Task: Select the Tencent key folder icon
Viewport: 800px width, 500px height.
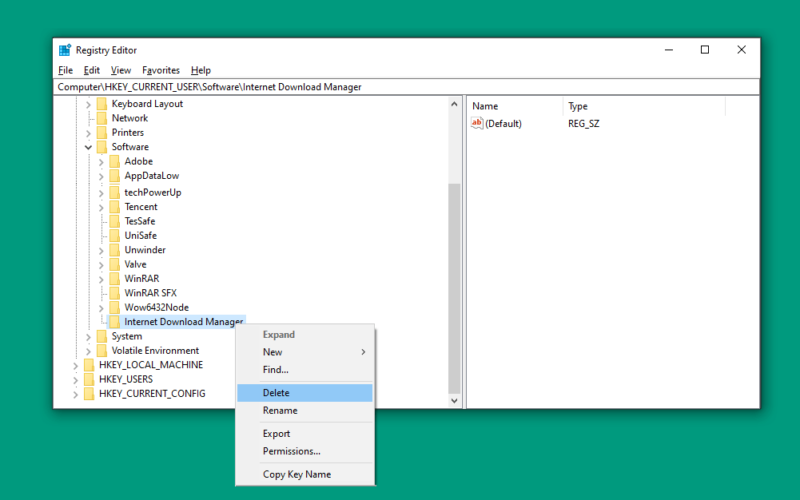Action: point(114,207)
